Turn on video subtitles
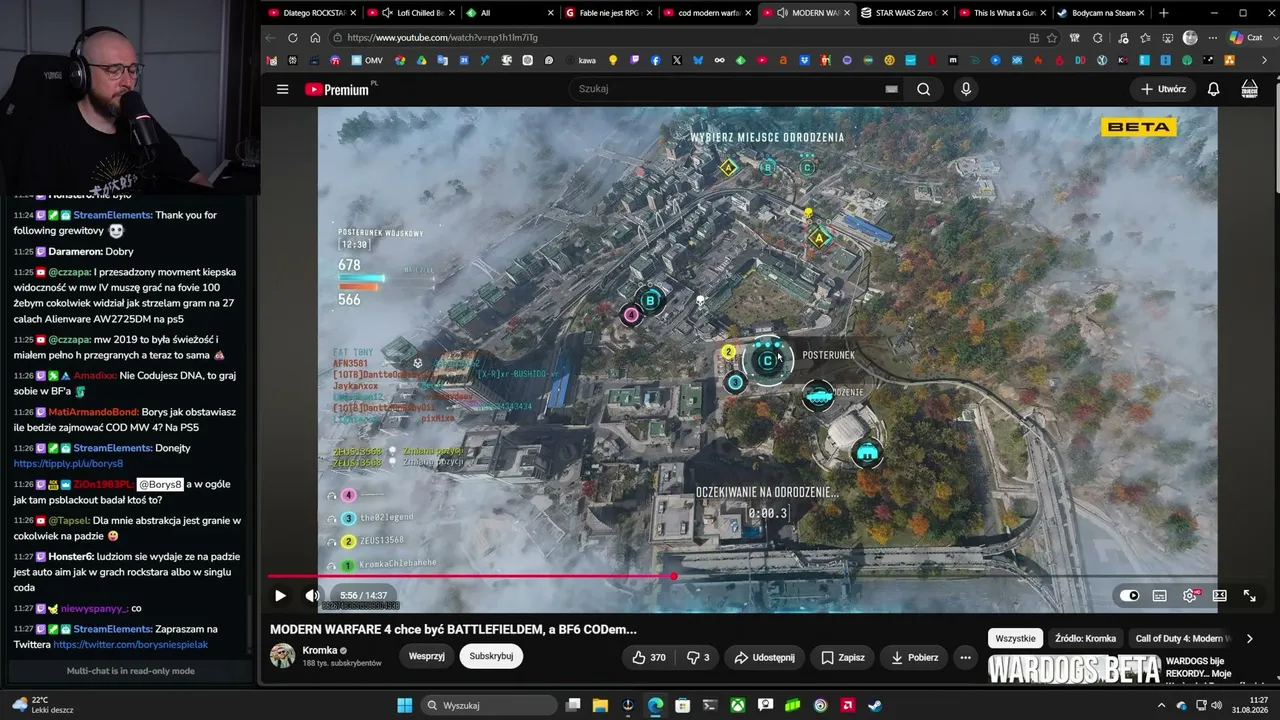Viewport: 1280px width, 720px height. click(1159, 595)
